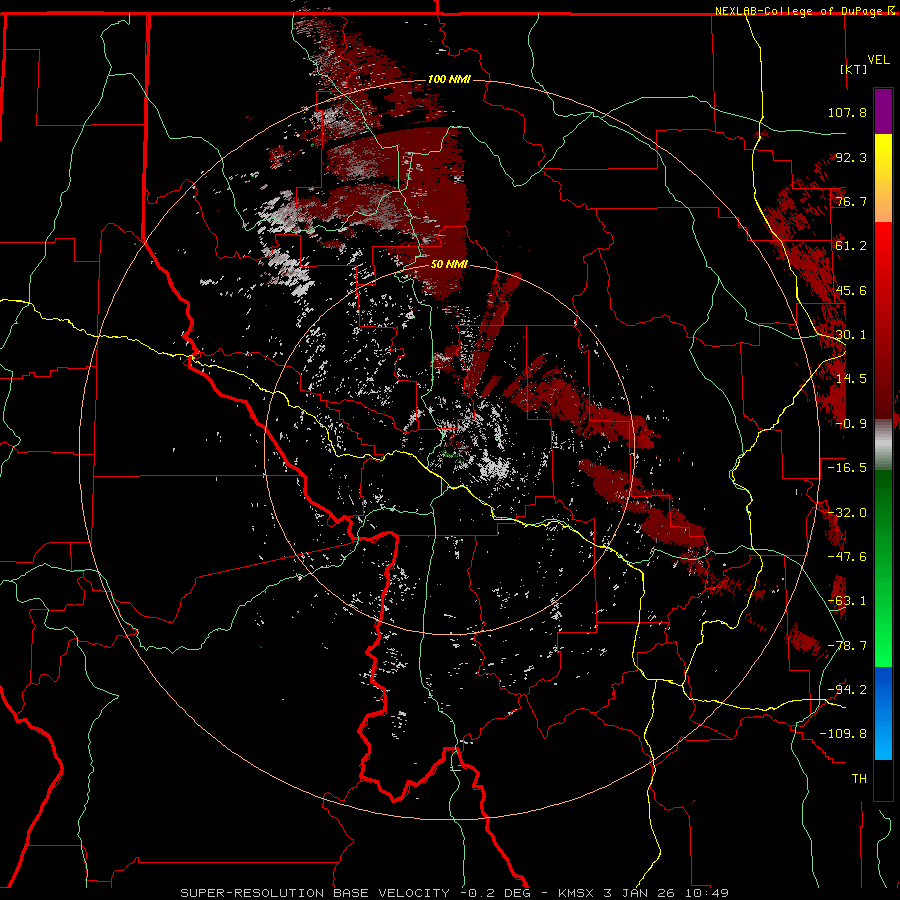
Task: Click the 92.3 velocity scale value
Action: coord(851,157)
